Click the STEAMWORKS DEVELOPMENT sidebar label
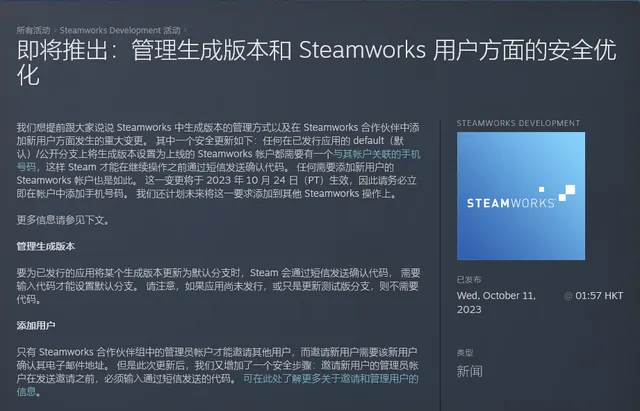 517,123
